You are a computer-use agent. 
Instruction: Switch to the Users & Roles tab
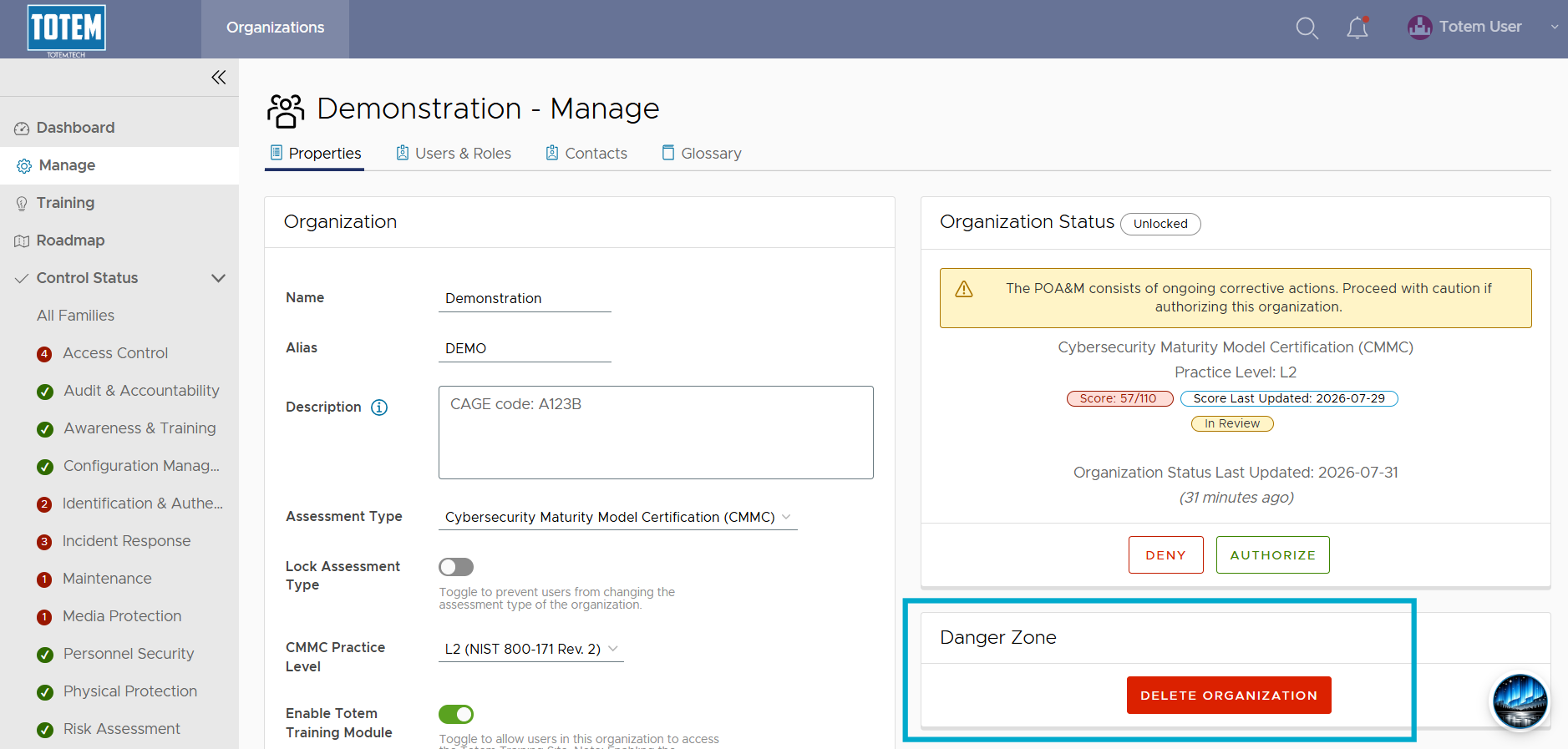pos(454,154)
